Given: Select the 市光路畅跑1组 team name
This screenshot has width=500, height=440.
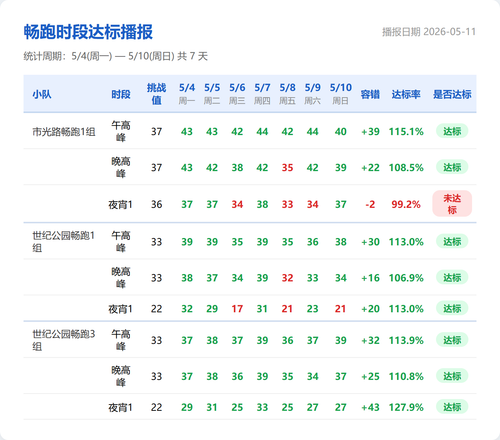Looking at the screenshot, I should pyautogui.click(x=64, y=132).
